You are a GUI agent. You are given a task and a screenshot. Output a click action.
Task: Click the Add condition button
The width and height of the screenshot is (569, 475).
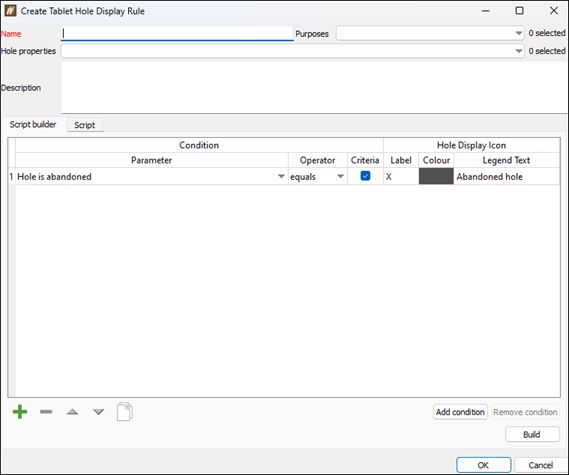click(460, 412)
